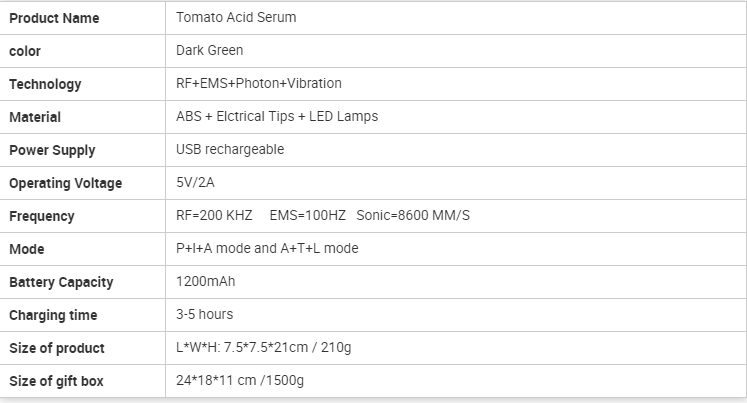747x403 pixels.
Task: Select the 5V/2A voltage value
Action: 195,182
